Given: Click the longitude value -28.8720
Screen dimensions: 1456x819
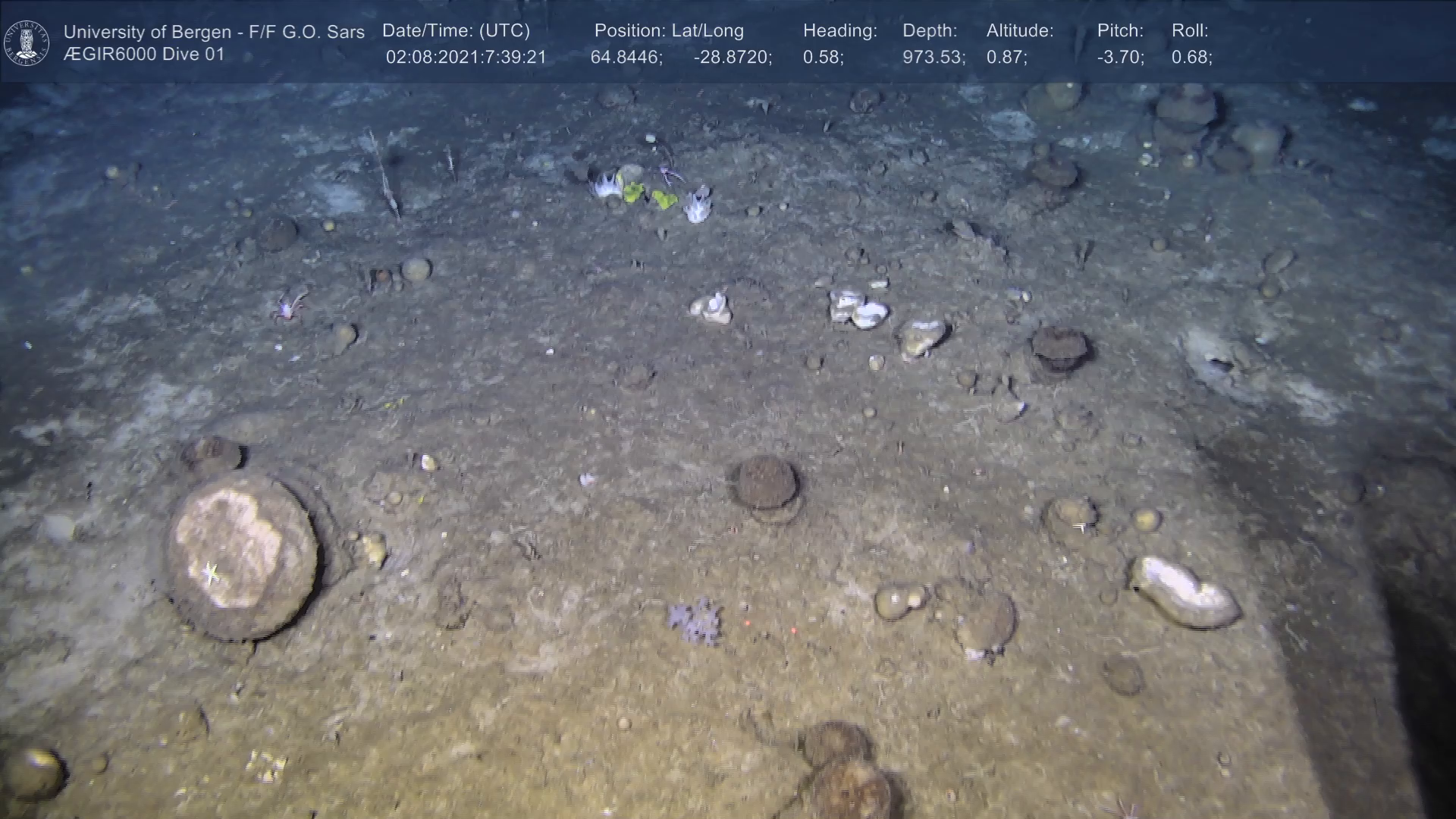Looking at the screenshot, I should coord(733,58).
